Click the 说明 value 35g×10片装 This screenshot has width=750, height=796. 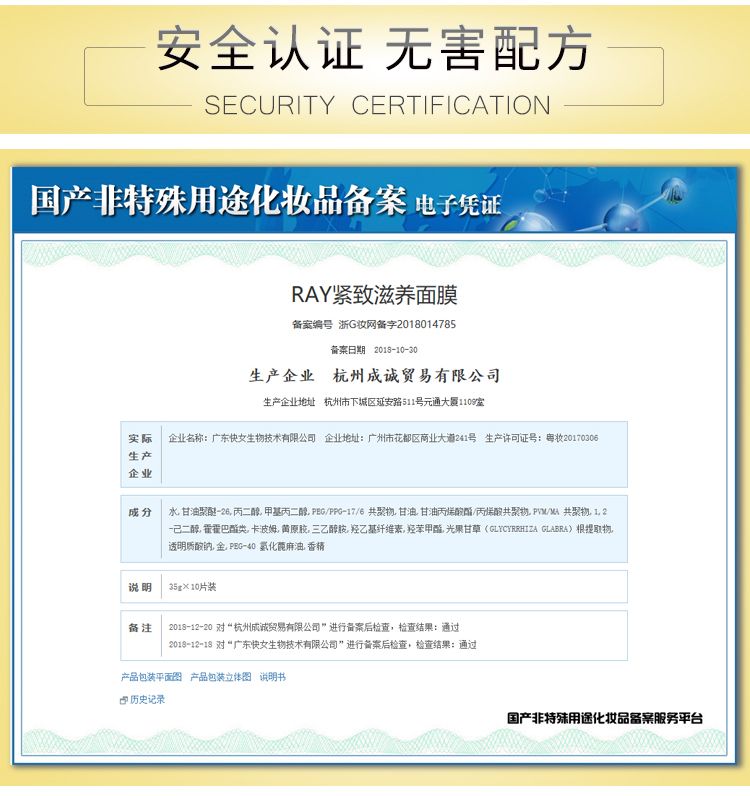click(x=192, y=587)
